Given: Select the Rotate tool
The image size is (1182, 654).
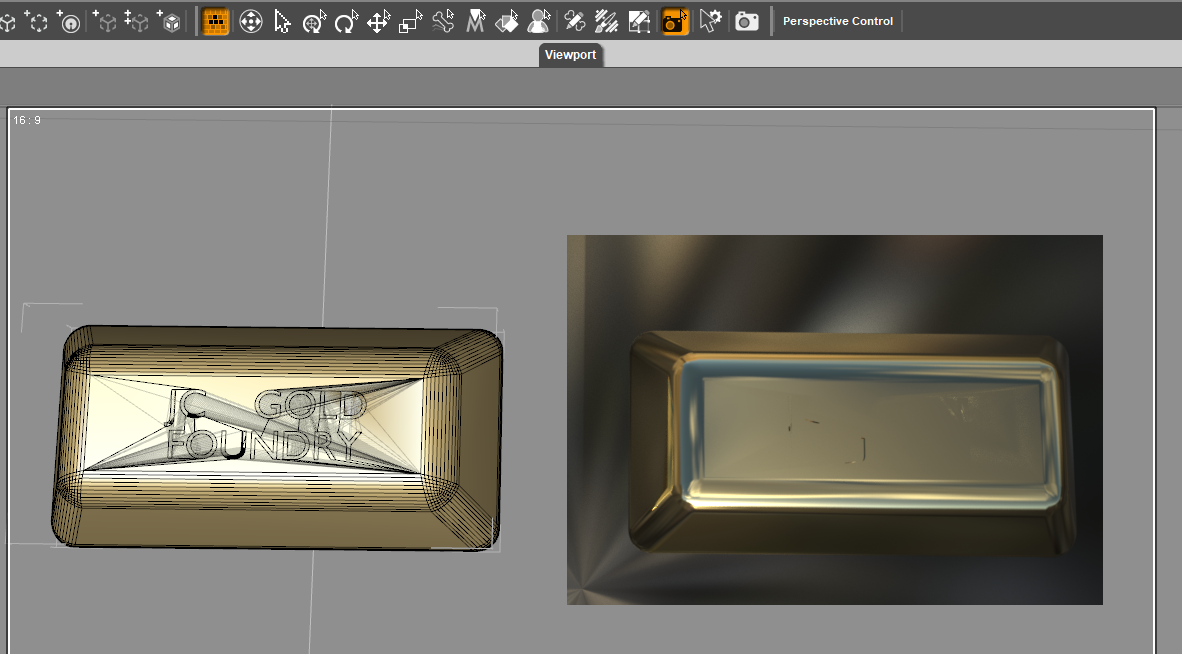Looking at the screenshot, I should (346, 22).
